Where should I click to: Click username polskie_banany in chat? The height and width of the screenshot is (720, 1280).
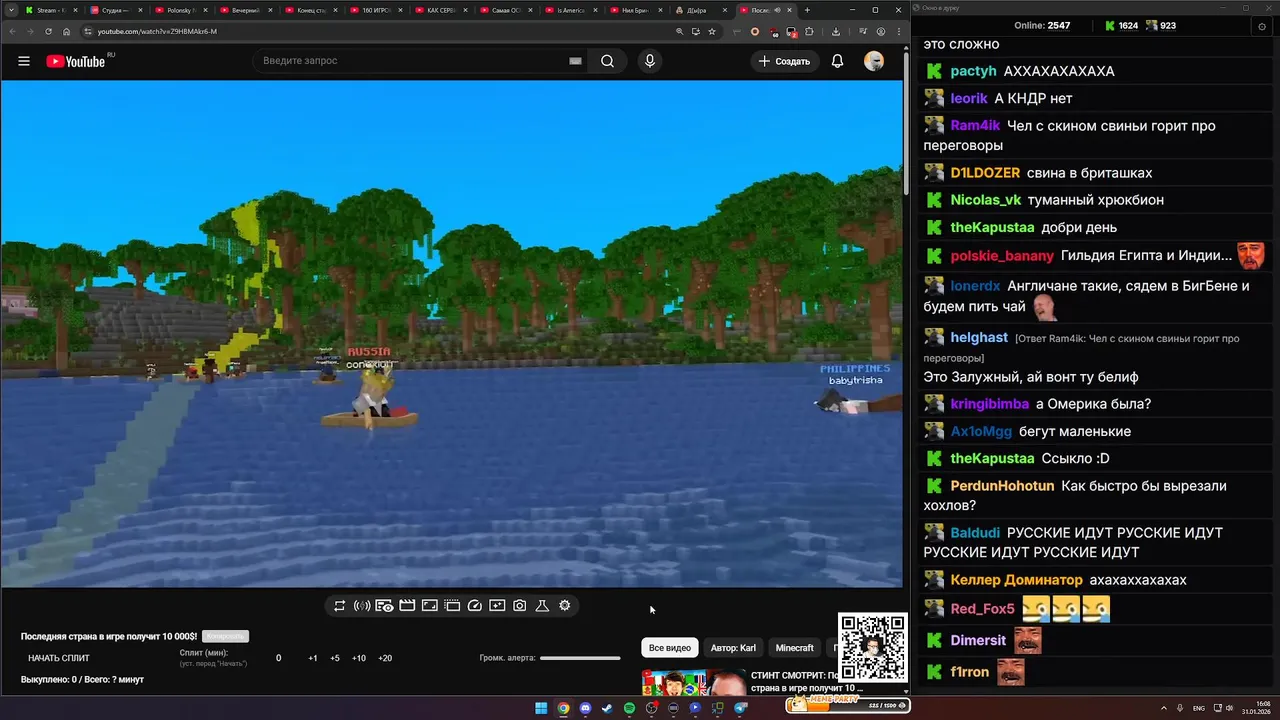click(1002, 255)
